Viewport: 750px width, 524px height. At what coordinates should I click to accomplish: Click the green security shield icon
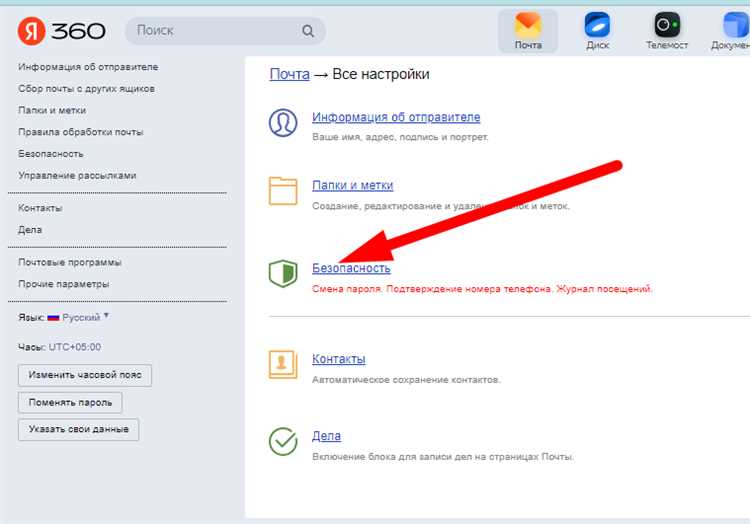tap(283, 273)
